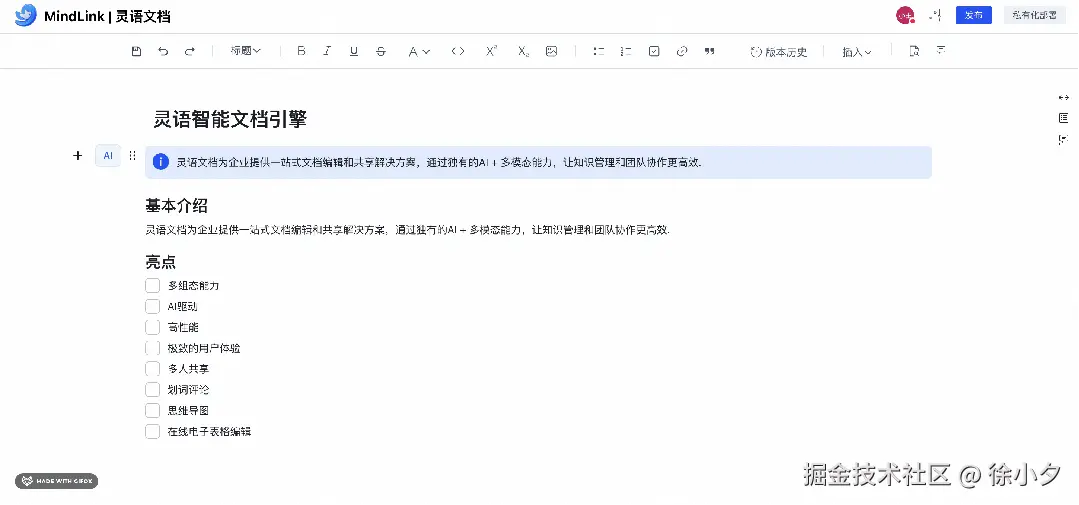This screenshot has width=1079, height=505.
Task: Click the blue 发布 publish button
Action: (973, 15)
